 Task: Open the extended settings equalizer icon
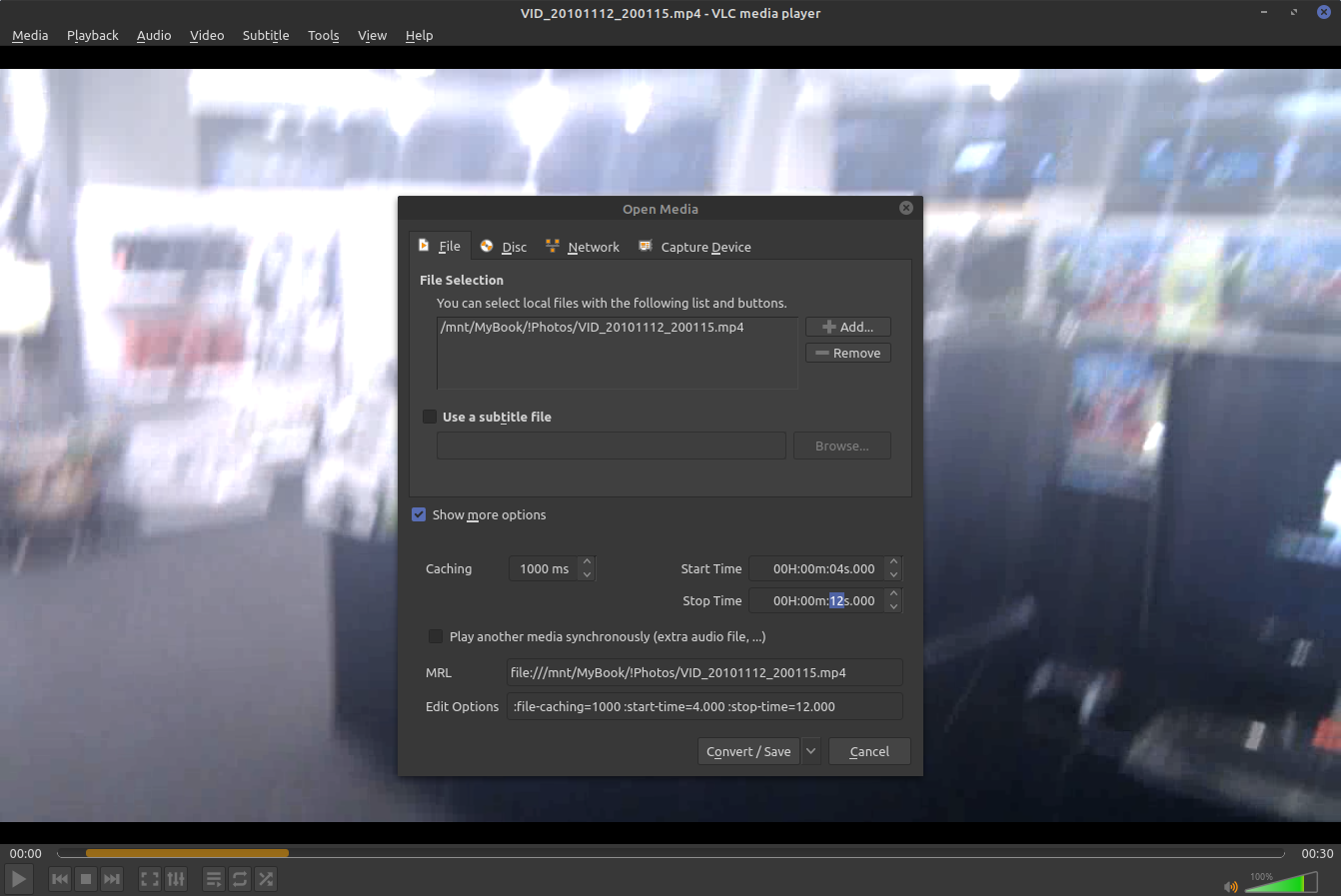coord(176,879)
